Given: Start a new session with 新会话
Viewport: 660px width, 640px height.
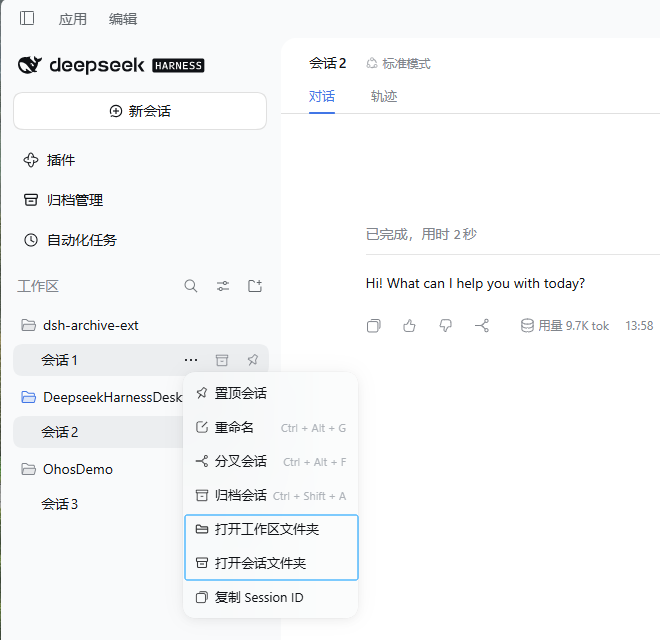Looking at the screenshot, I should [x=140, y=111].
